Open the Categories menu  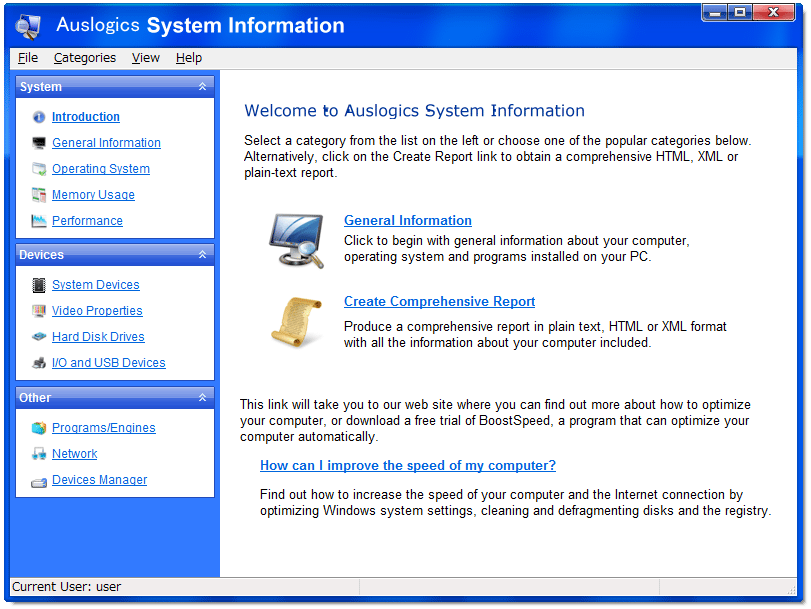pyautogui.click(x=85, y=58)
